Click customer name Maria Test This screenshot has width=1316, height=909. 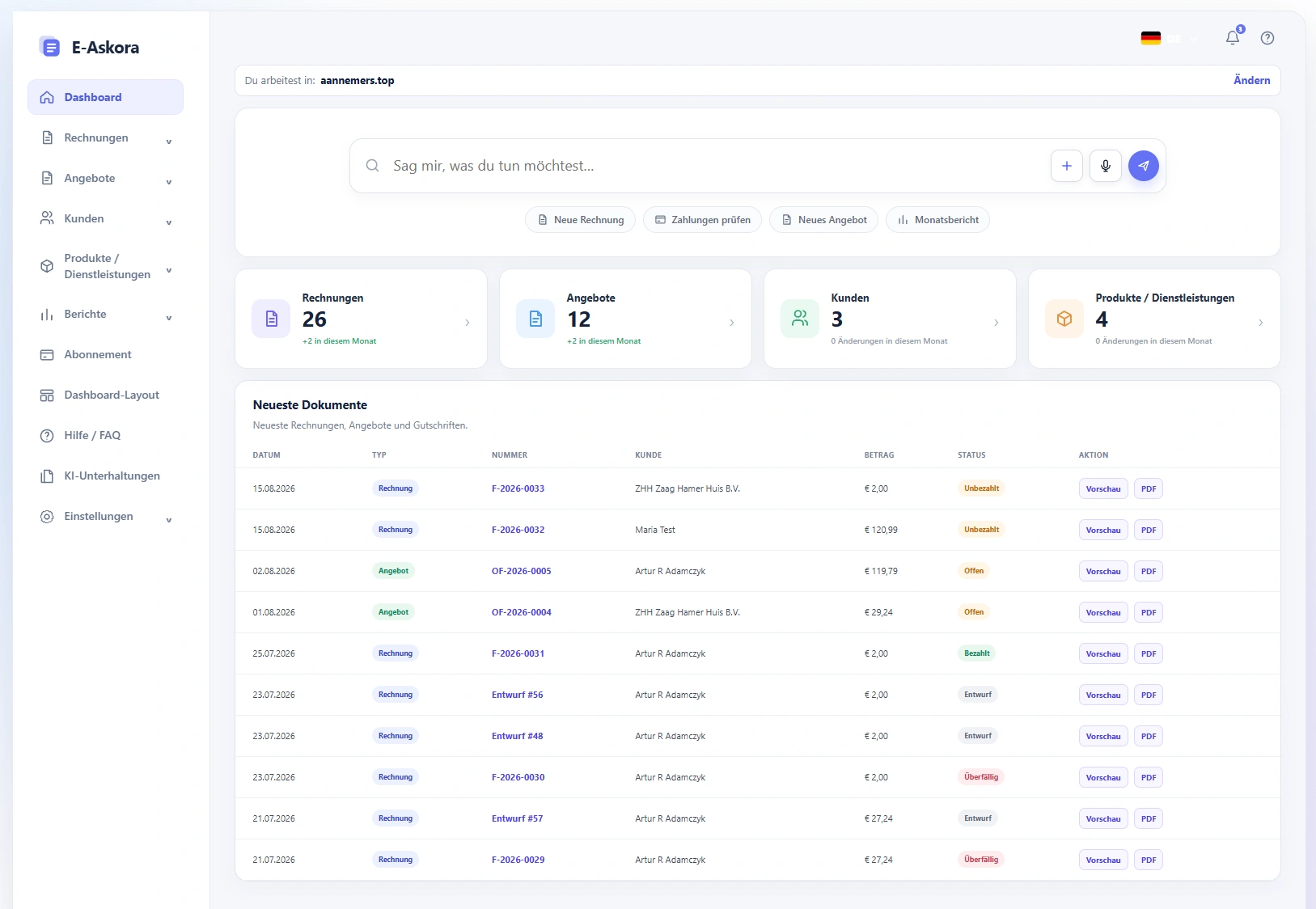point(655,530)
